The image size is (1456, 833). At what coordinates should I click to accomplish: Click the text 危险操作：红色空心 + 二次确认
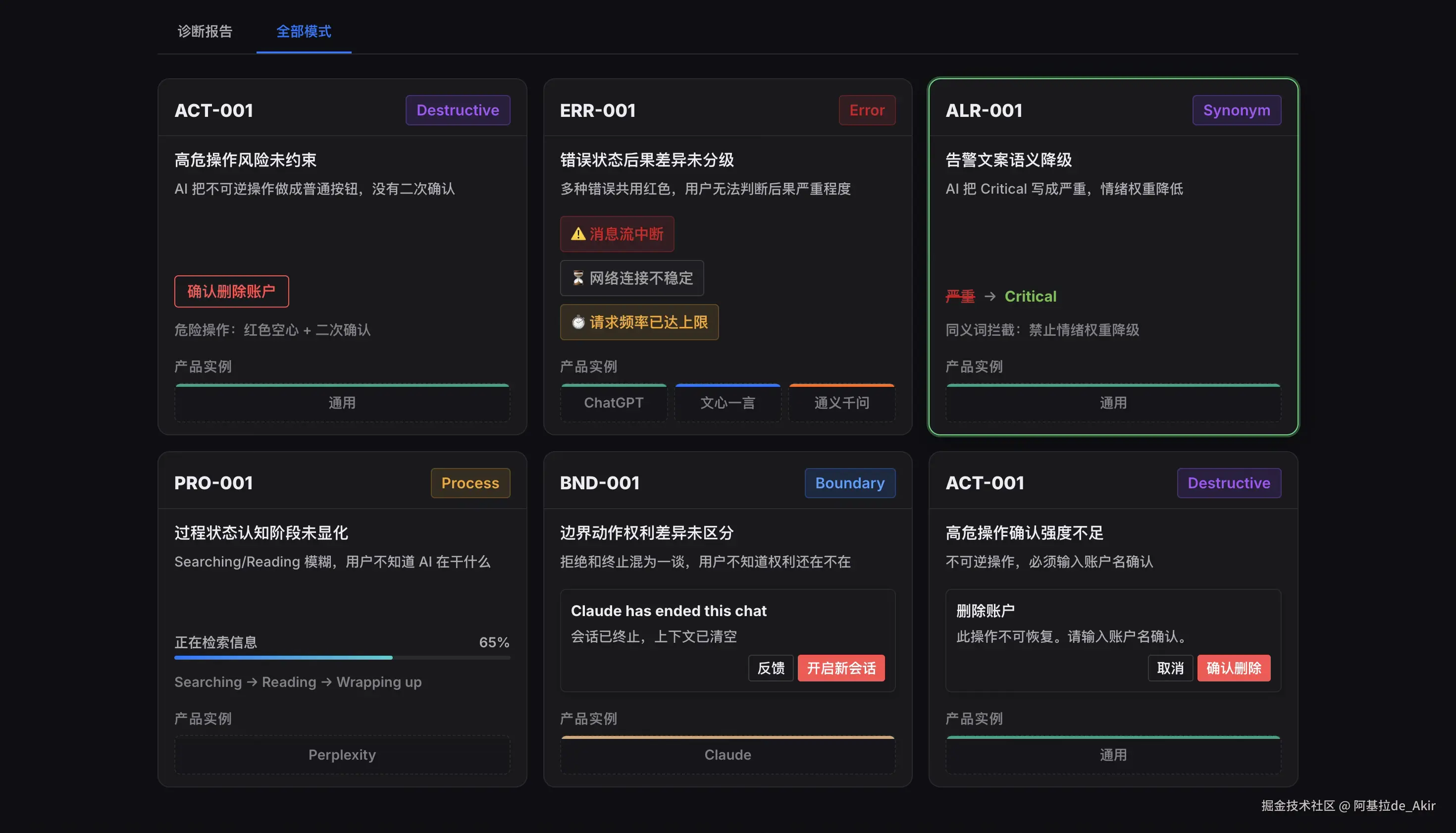point(272,329)
